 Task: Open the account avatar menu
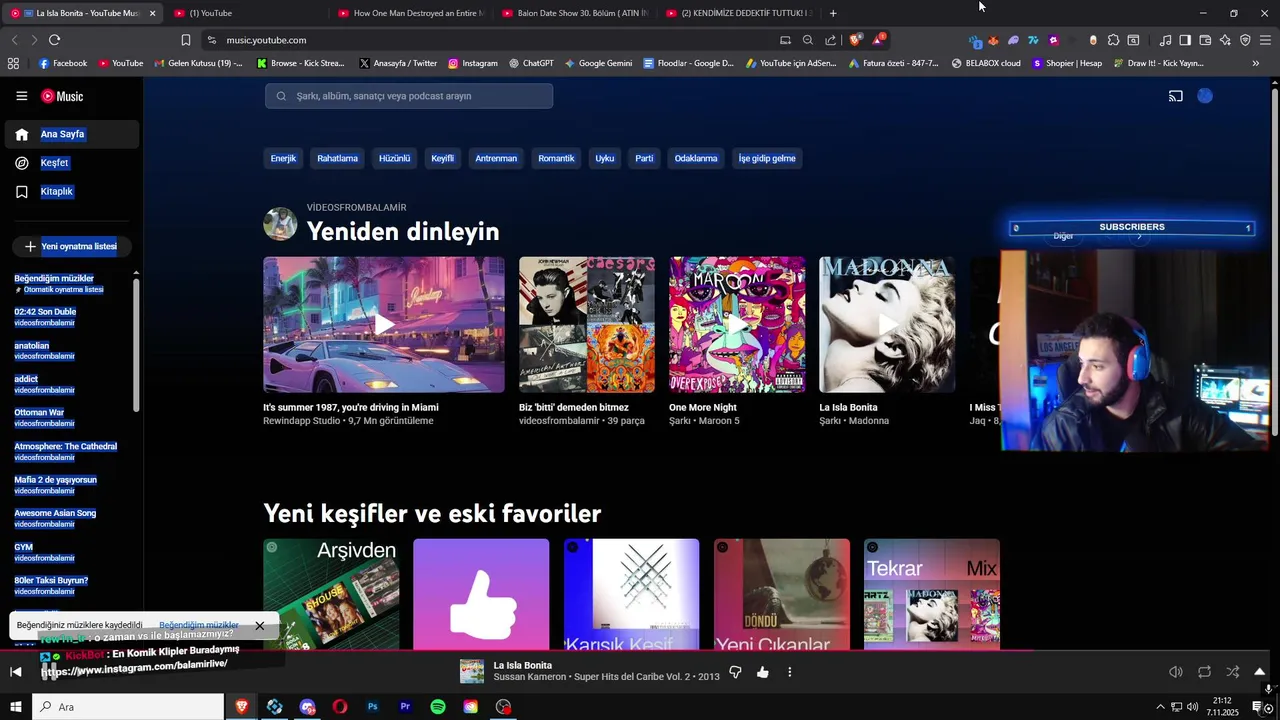pyautogui.click(x=1205, y=96)
